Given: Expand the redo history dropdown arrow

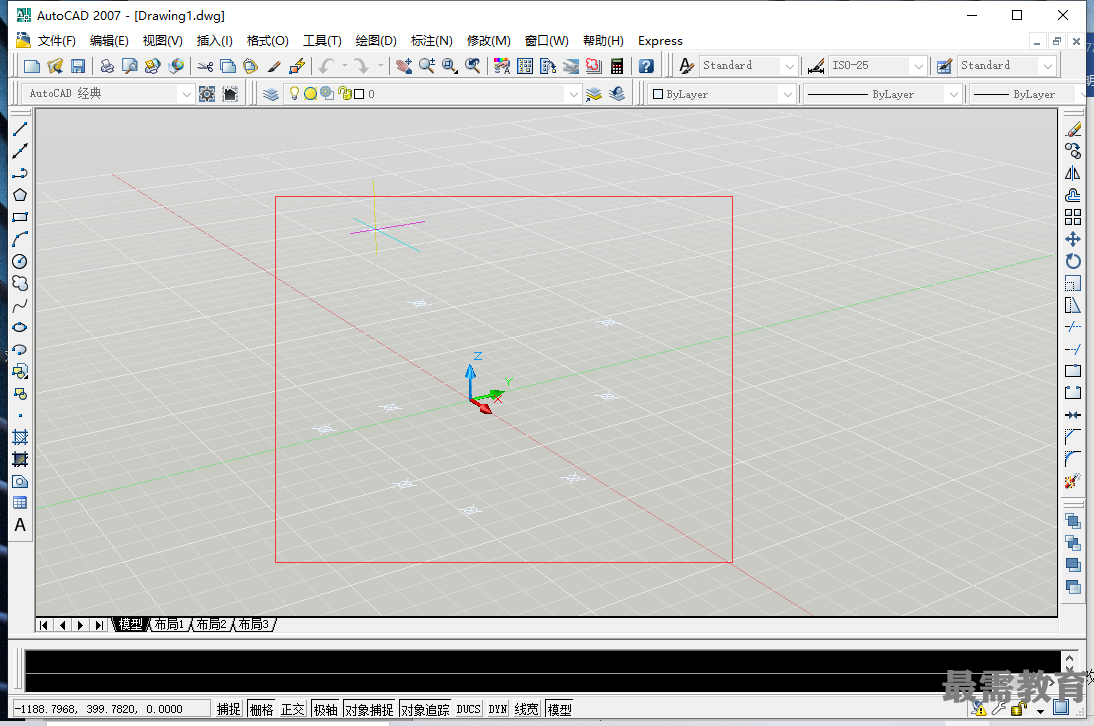Looking at the screenshot, I should [x=380, y=66].
